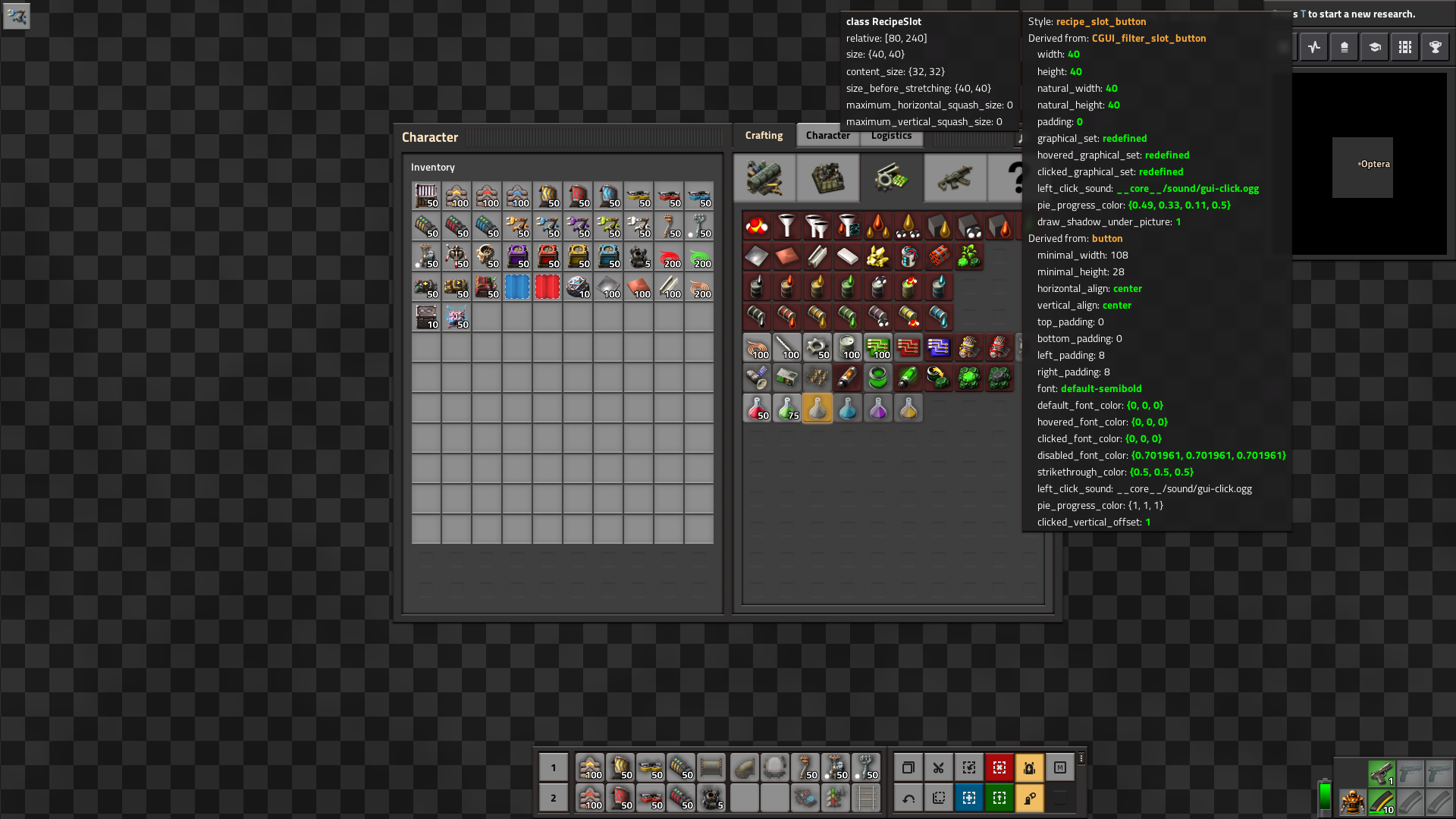Viewport: 1456px width, 819px height.
Task: Open the Logistics recipe category tab
Action: click(765, 178)
